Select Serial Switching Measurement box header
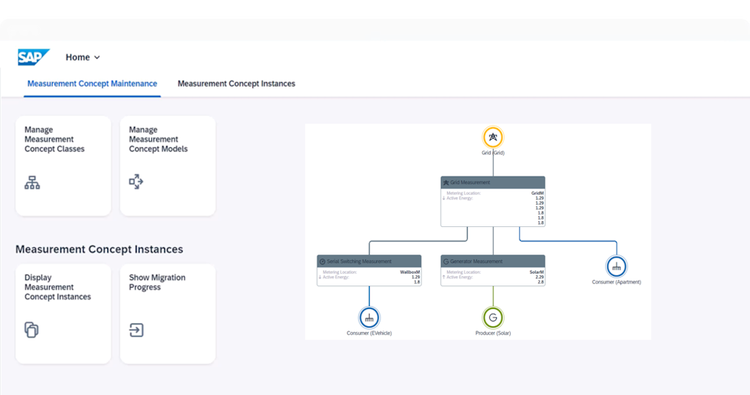 pos(369,261)
